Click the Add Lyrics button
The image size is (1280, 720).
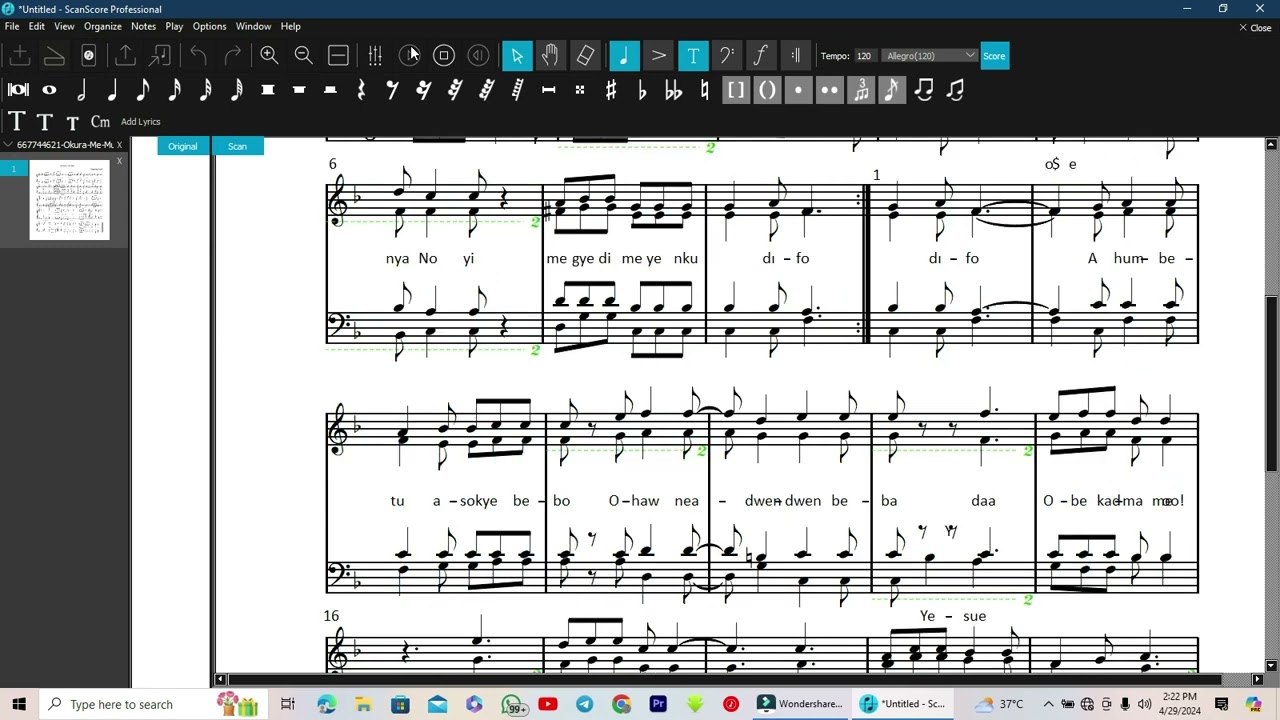click(x=141, y=122)
